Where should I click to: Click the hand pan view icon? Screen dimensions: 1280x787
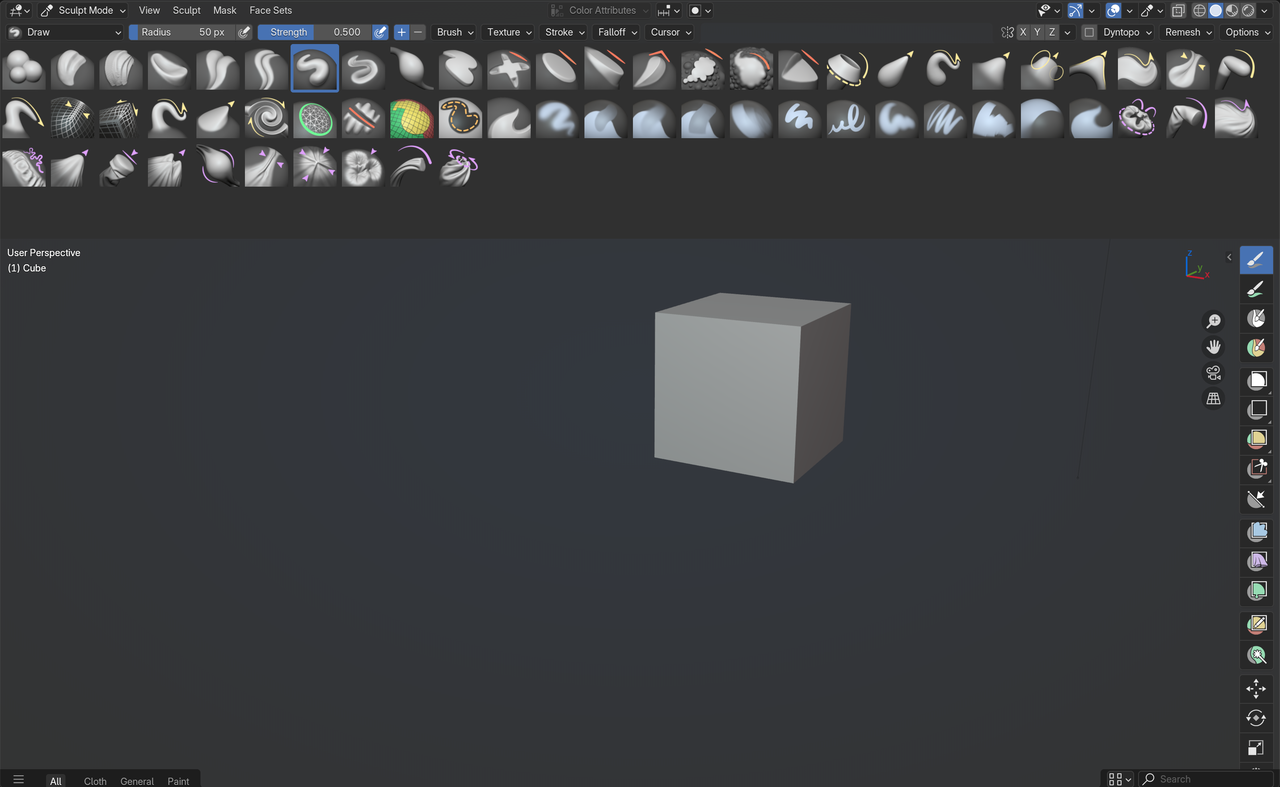[1213, 347]
